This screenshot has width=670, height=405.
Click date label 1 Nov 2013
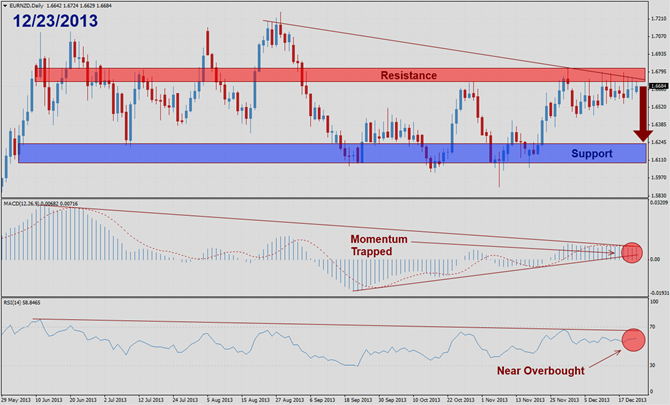(x=494, y=400)
